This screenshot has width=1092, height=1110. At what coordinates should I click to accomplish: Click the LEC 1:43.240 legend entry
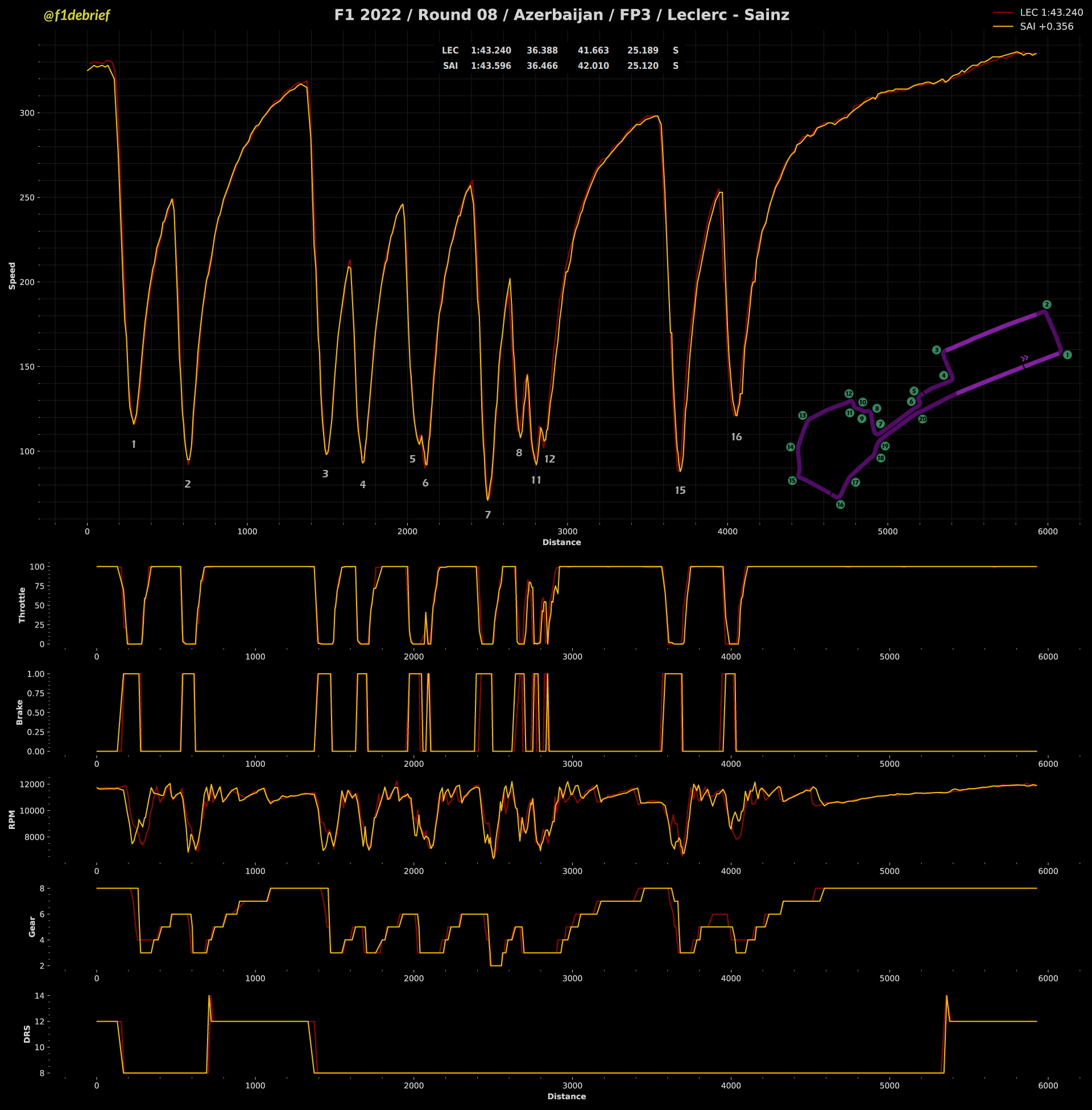(x=1051, y=12)
